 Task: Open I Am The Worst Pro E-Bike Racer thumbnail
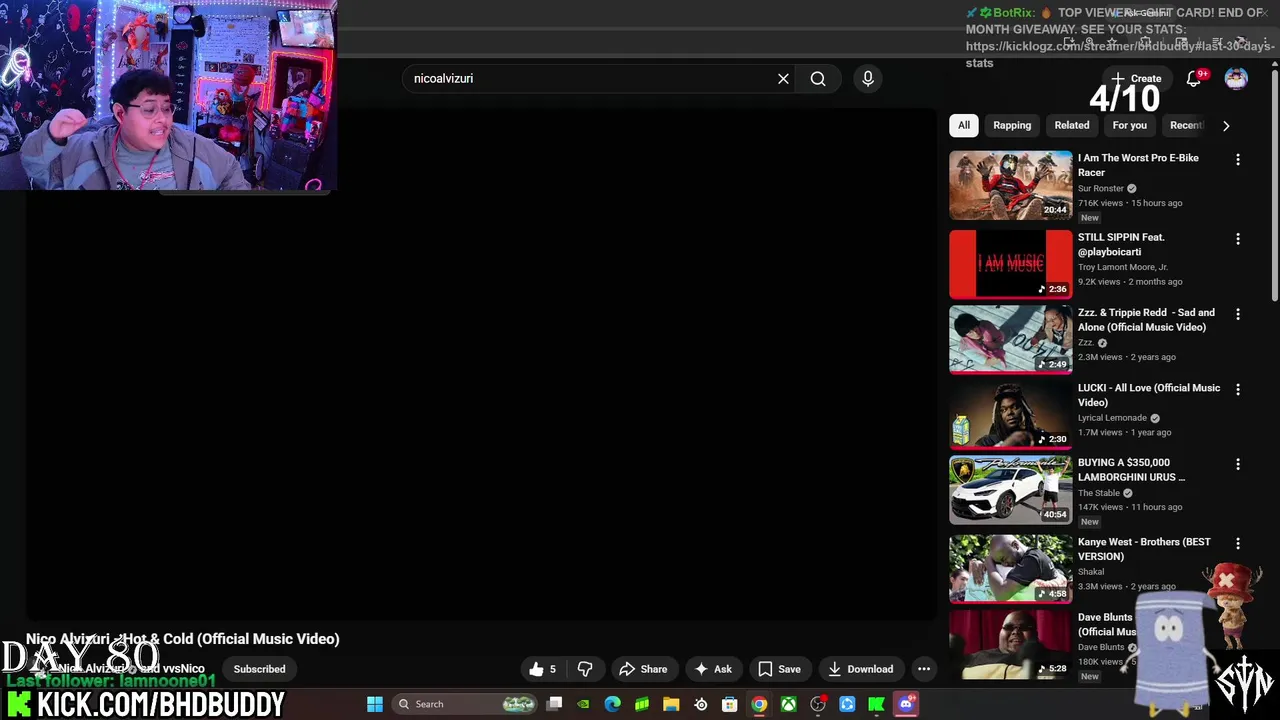[1010, 185]
